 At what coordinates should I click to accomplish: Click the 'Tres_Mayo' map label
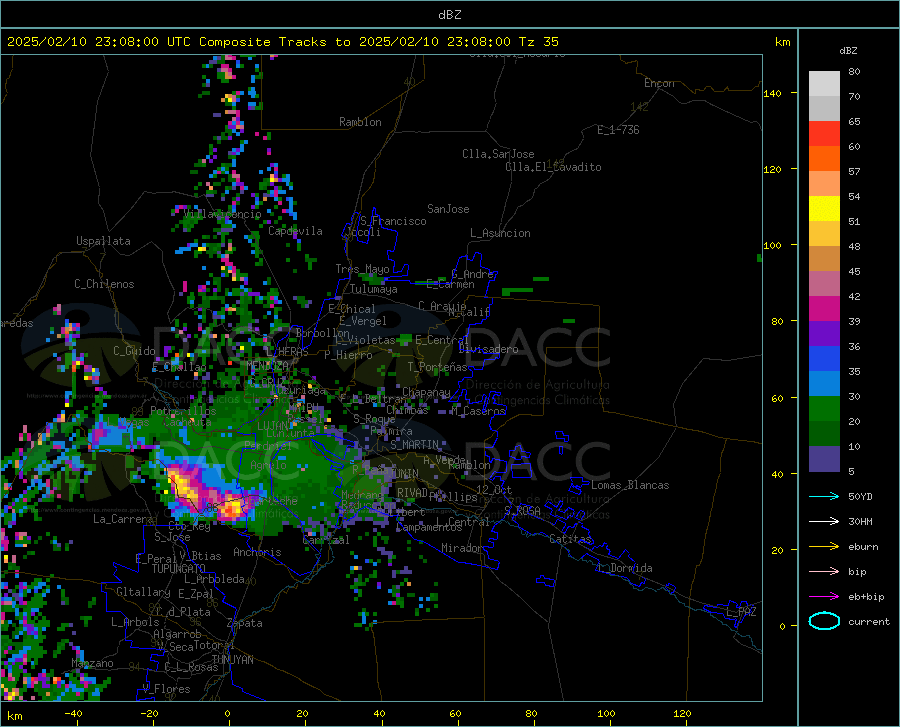[x=362, y=269]
